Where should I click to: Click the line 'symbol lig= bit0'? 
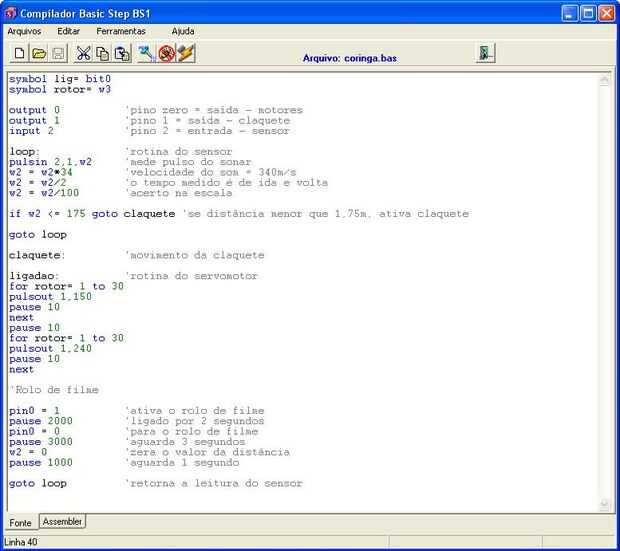pyautogui.click(x=60, y=79)
